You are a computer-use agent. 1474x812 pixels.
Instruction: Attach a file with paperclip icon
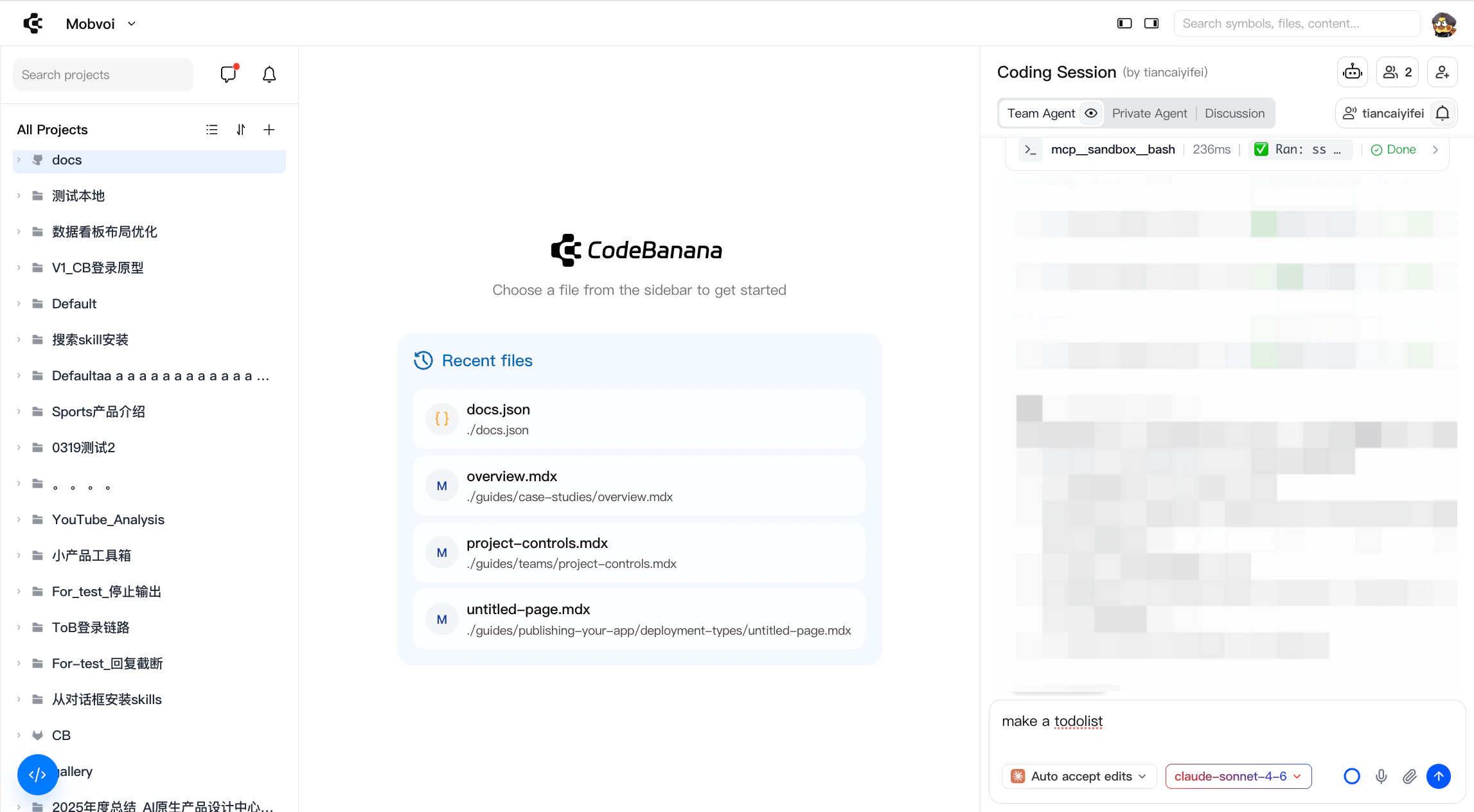click(x=1410, y=777)
